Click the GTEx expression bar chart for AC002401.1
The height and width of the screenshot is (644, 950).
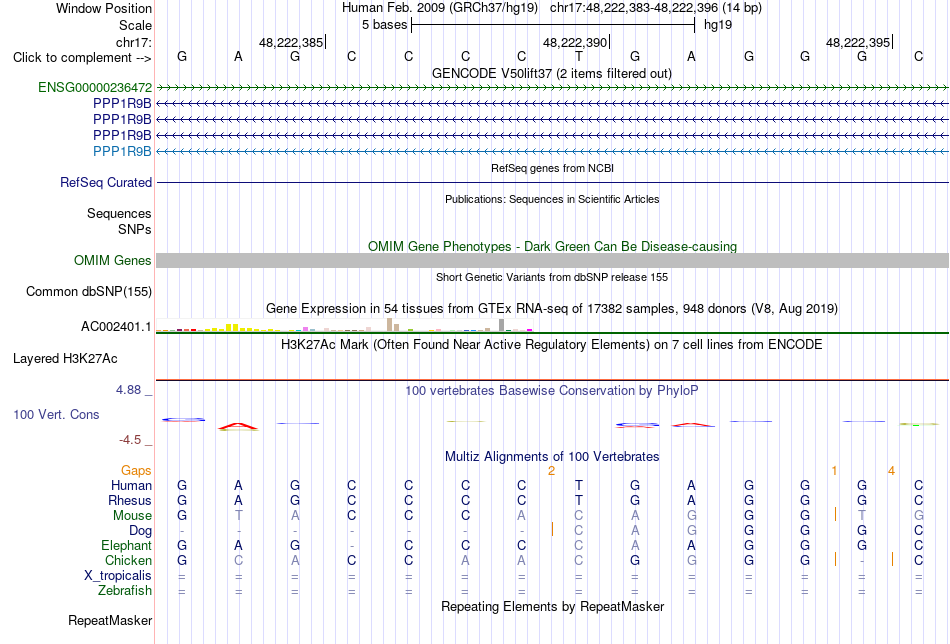344,325
